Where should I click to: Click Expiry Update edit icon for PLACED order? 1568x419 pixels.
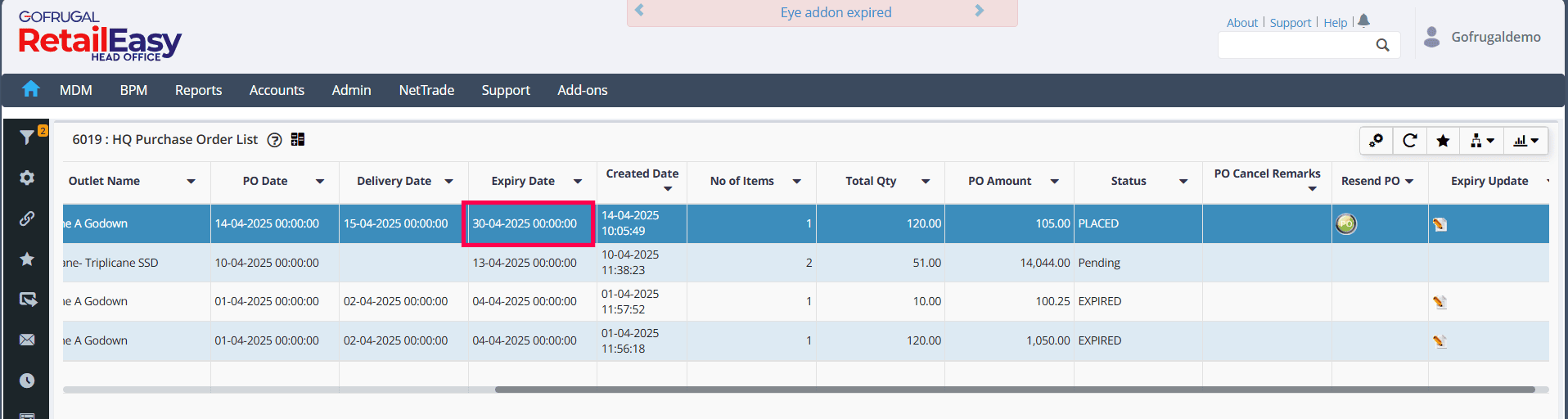[1440, 224]
